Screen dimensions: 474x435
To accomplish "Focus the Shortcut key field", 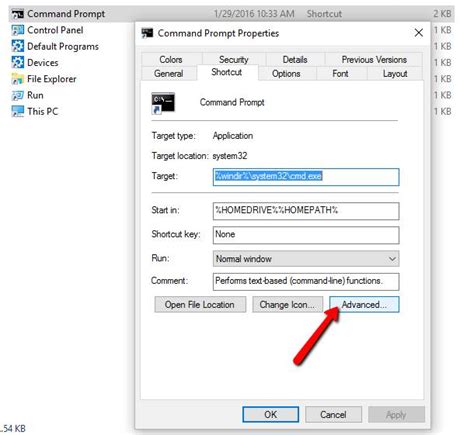I will coord(306,235).
